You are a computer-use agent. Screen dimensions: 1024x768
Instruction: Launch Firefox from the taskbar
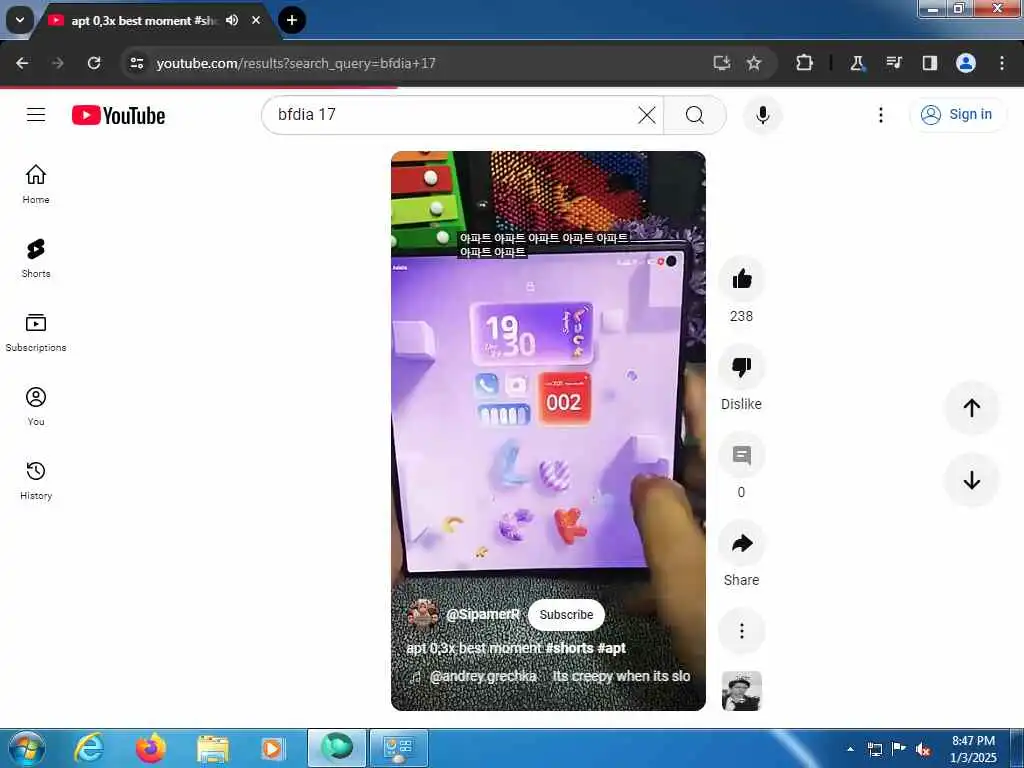coord(150,748)
